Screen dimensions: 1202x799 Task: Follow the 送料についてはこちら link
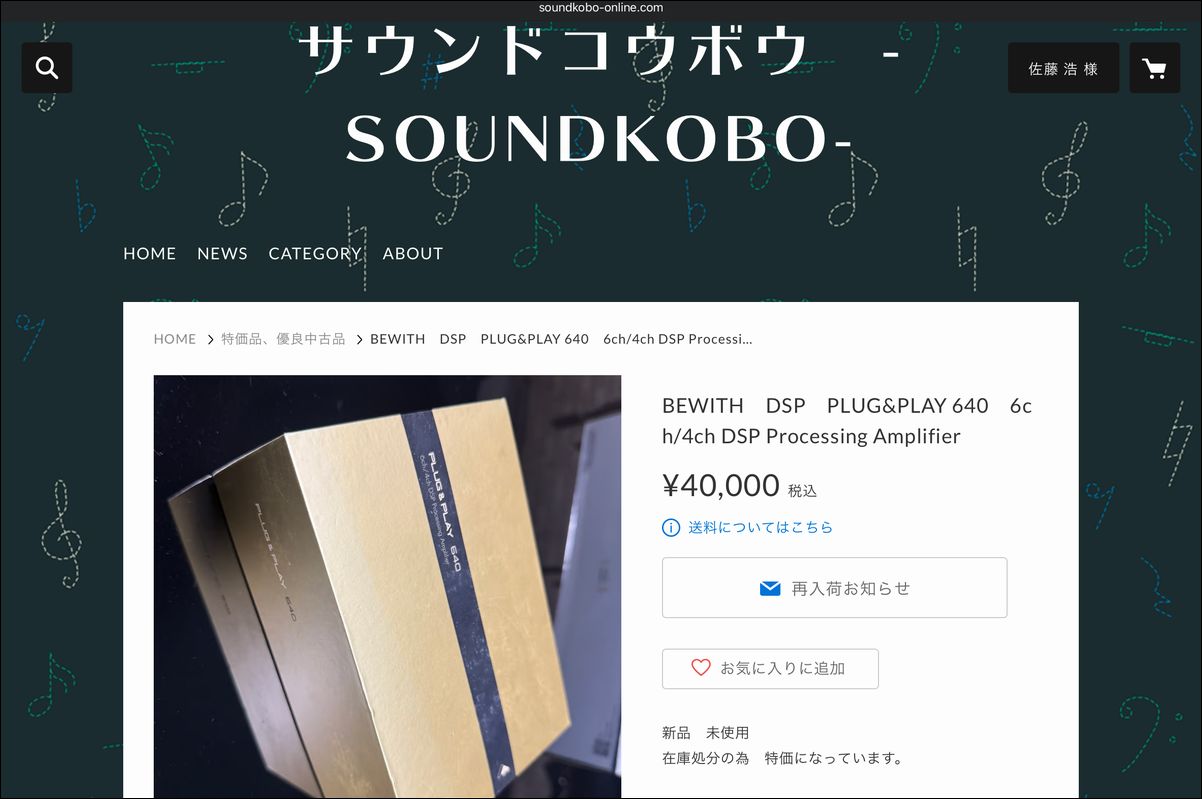760,527
